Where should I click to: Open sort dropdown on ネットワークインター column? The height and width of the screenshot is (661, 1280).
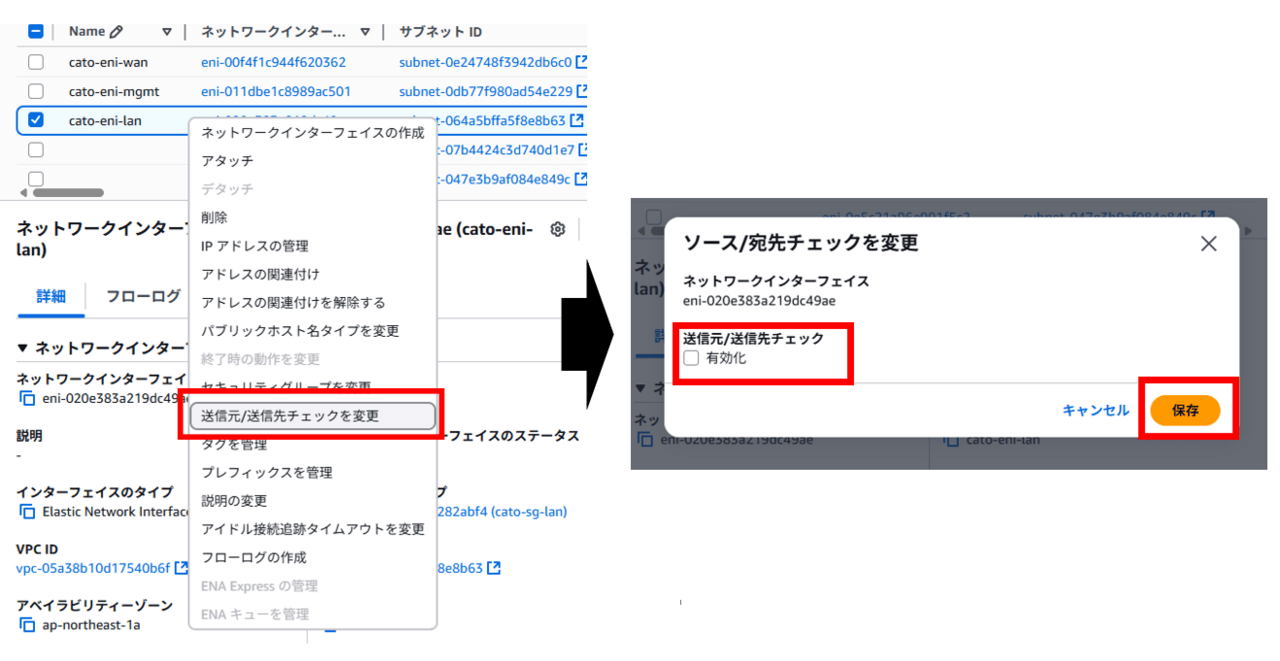365,32
